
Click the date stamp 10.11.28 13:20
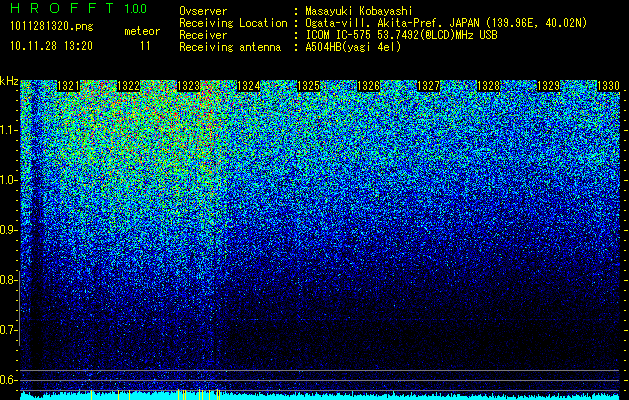click(51, 46)
